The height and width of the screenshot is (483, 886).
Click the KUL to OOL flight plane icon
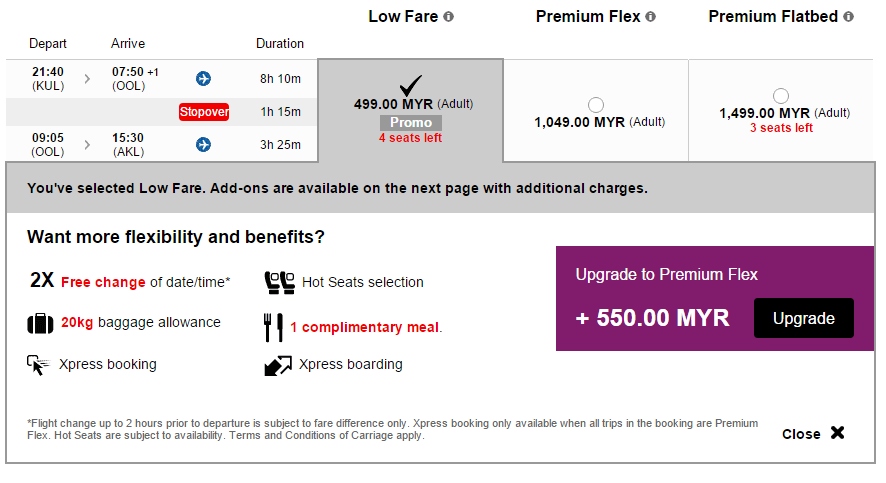coord(203,79)
